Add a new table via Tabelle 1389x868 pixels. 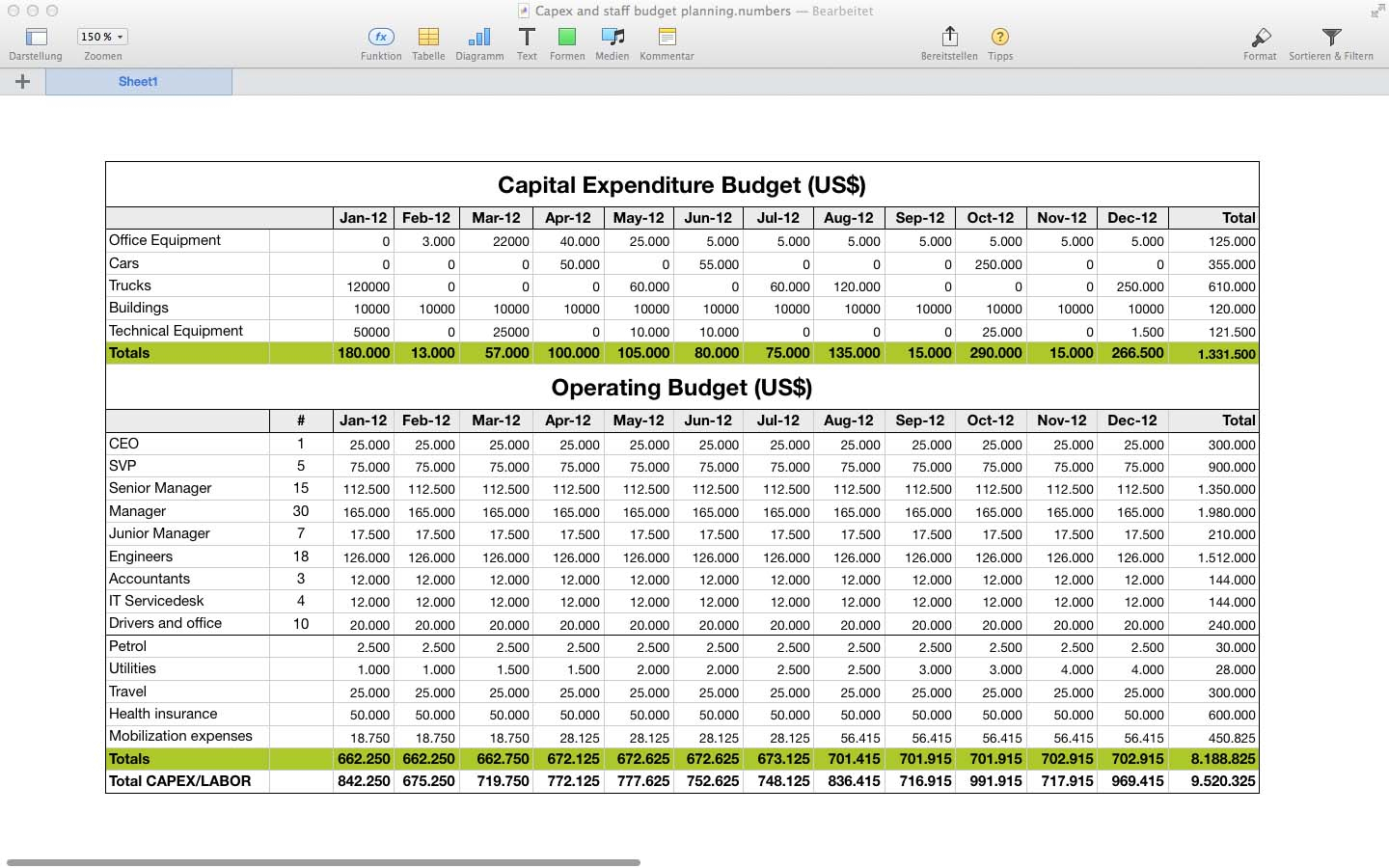point(428,38)
